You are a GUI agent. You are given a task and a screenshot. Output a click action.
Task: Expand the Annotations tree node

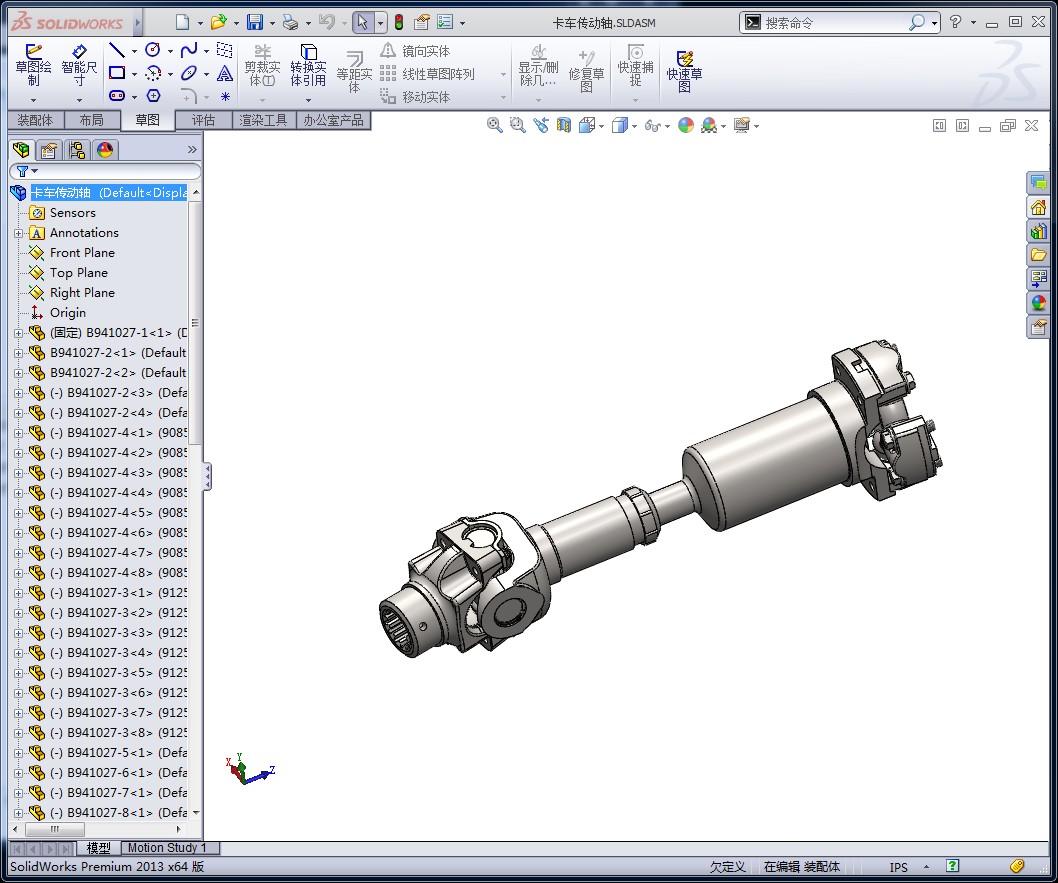[19, 233]
